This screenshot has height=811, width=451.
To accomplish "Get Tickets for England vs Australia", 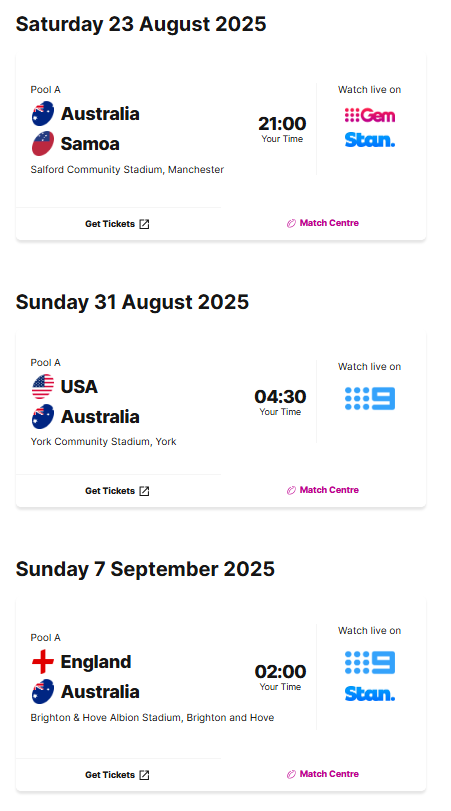I will click(x=117, y=775).
